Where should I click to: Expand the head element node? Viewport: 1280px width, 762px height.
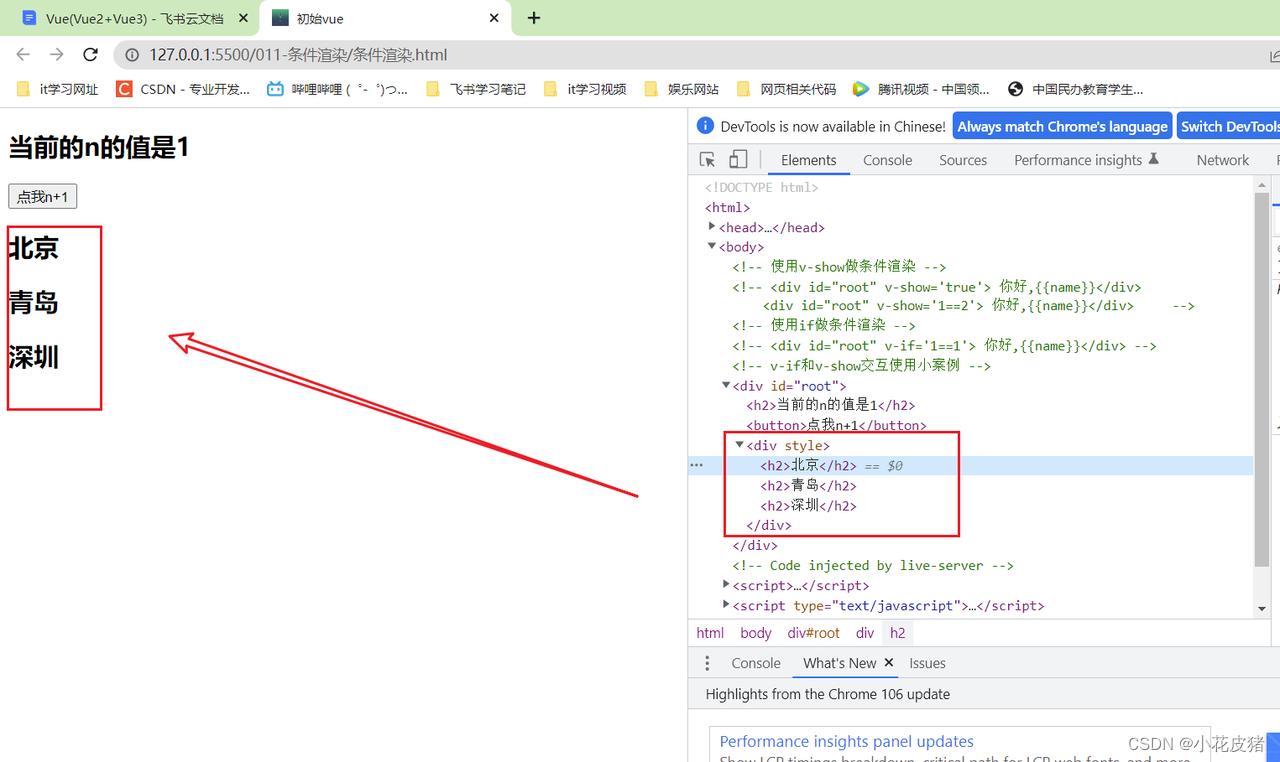712,227
